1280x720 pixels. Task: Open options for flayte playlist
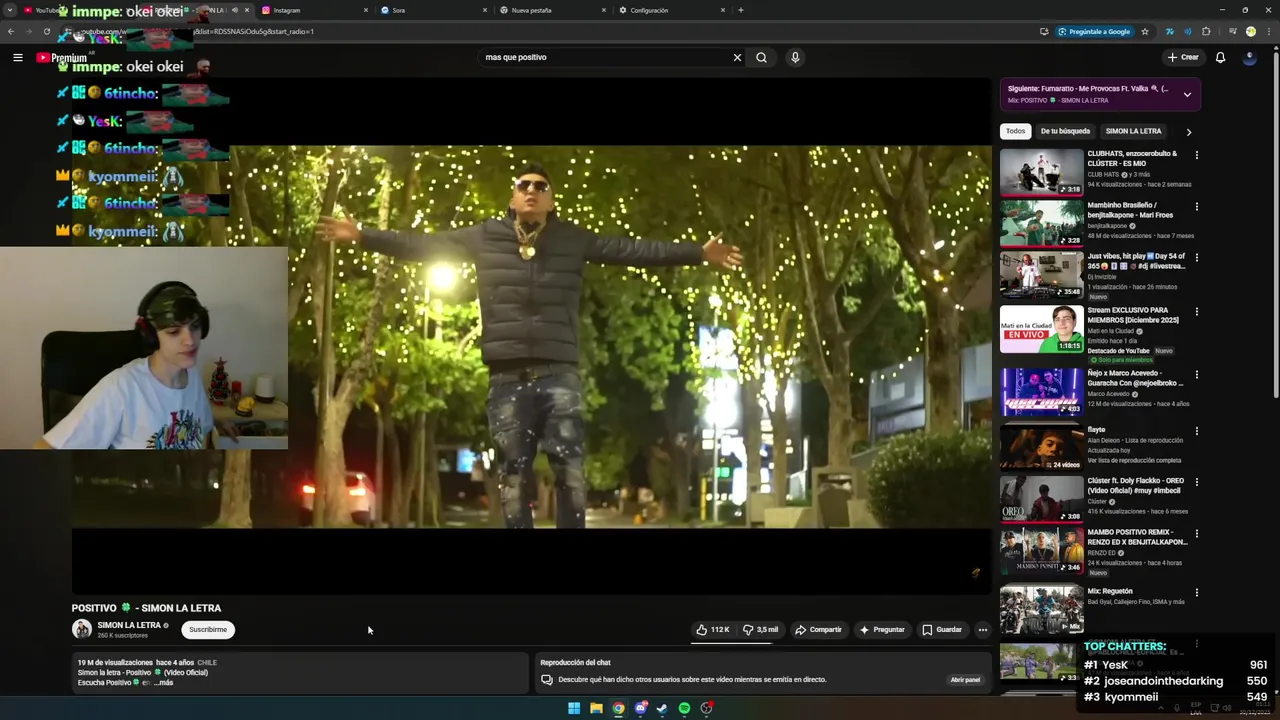tap(1196, 431)
